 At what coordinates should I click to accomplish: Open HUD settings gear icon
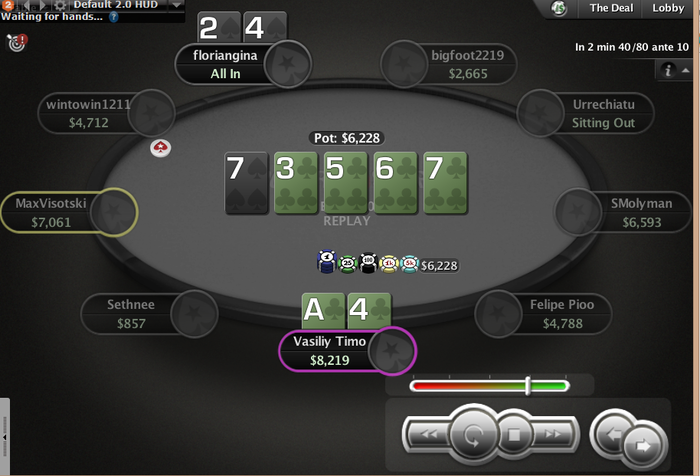[x=60, y=5]
